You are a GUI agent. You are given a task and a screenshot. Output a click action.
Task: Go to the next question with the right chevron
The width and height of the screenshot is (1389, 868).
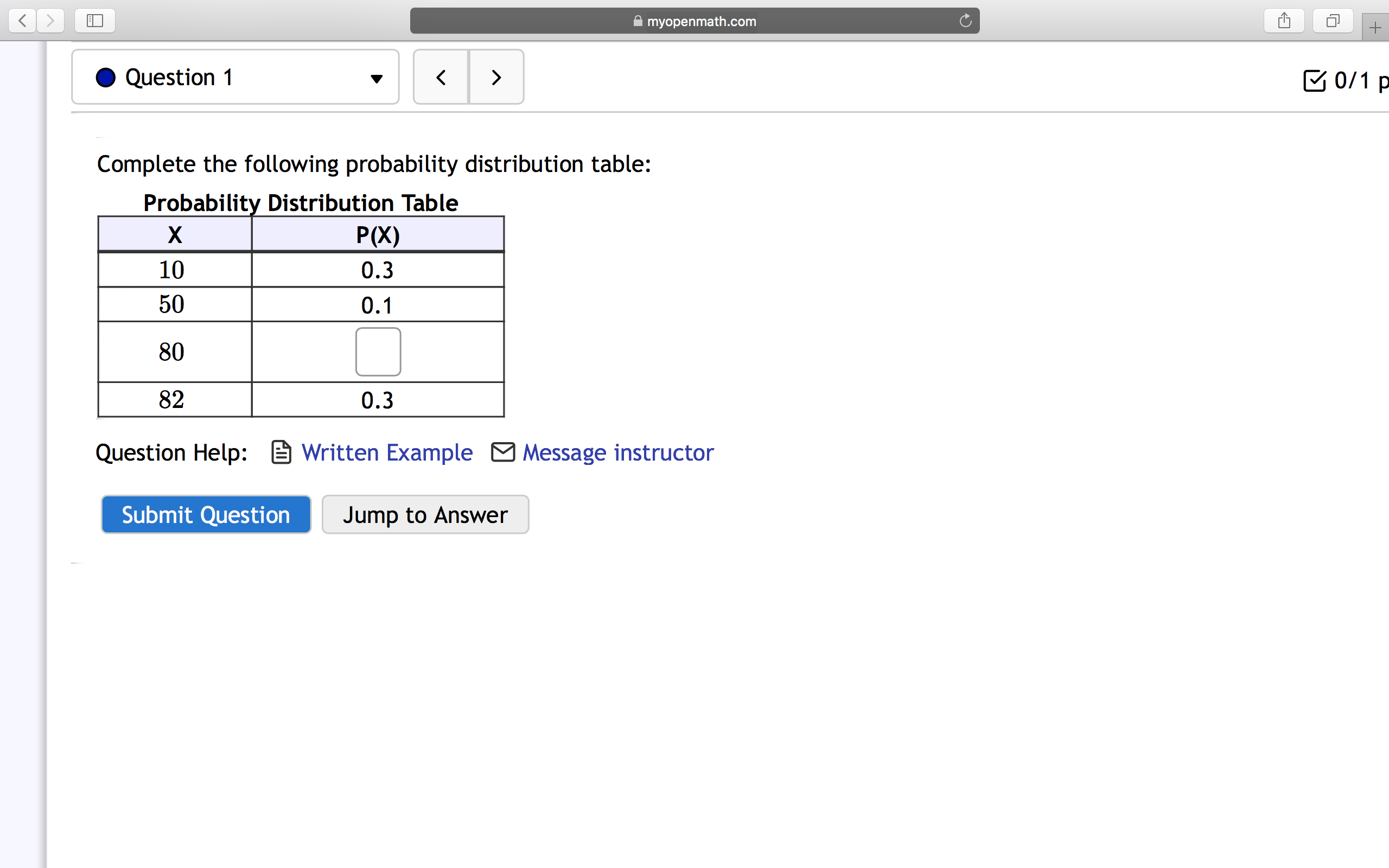pyautogui.click(x=496, y=76)
